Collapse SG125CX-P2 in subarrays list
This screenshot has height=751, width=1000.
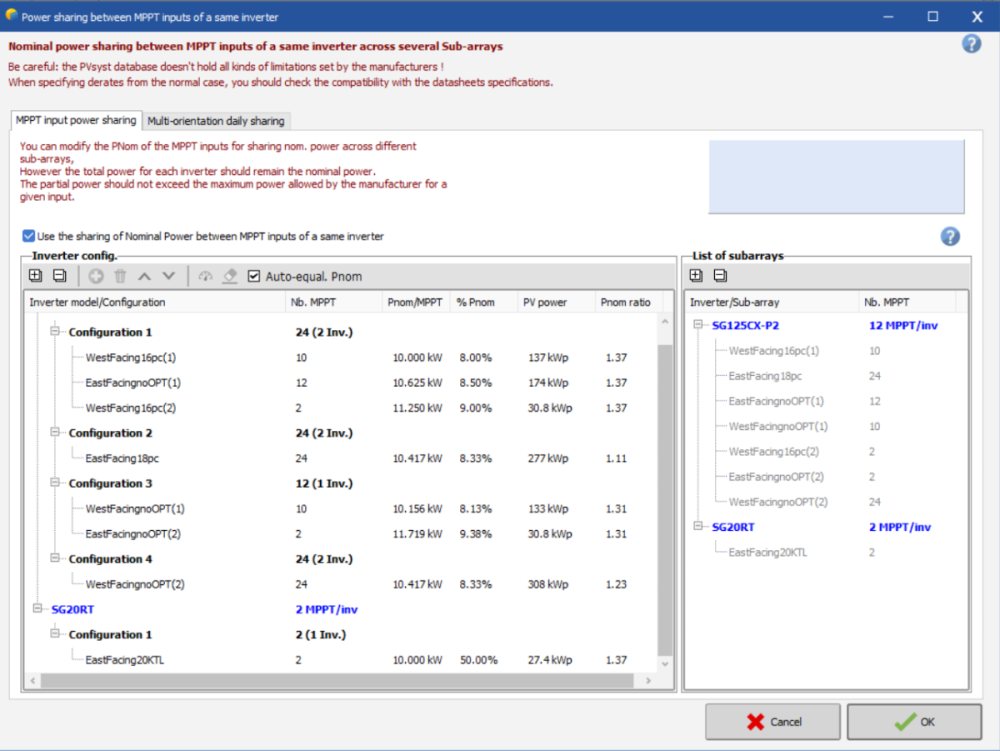[x=698, y=325]
